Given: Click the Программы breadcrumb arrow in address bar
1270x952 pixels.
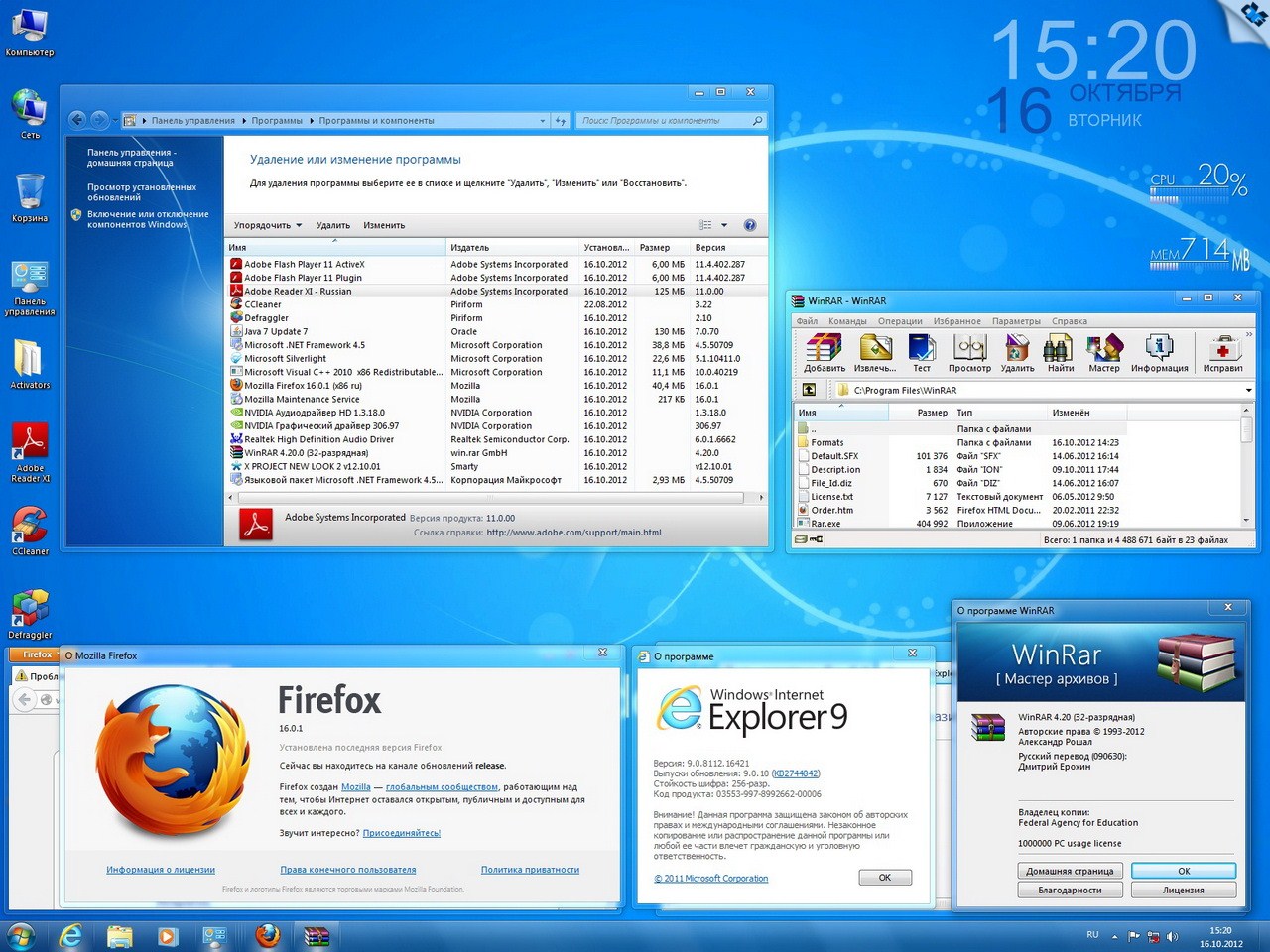Looking at the screenshot, I should tap(311, 121).
